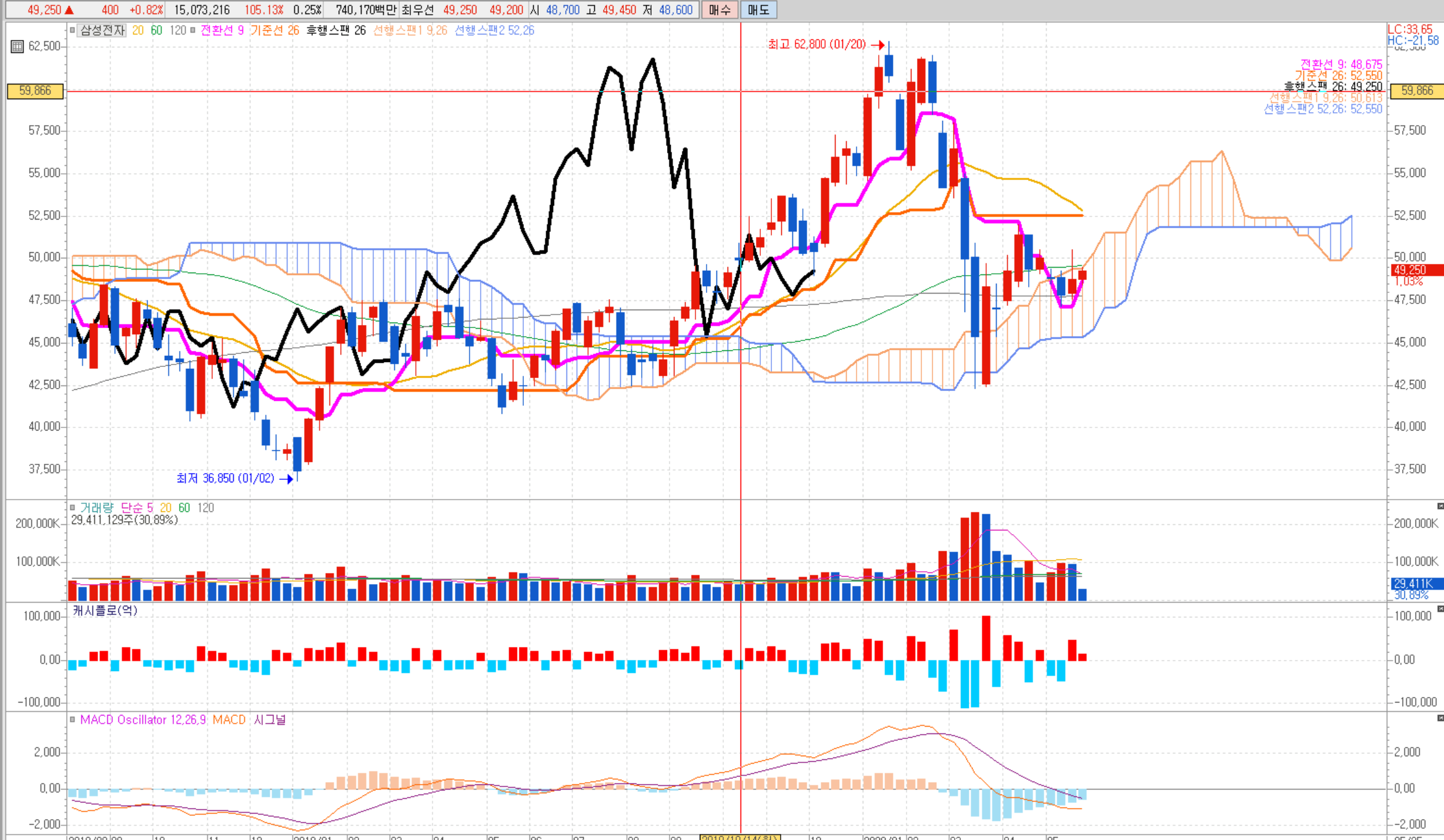
Task: Close the MACD panel via its corner X
Action: [x=1440, y=718]
